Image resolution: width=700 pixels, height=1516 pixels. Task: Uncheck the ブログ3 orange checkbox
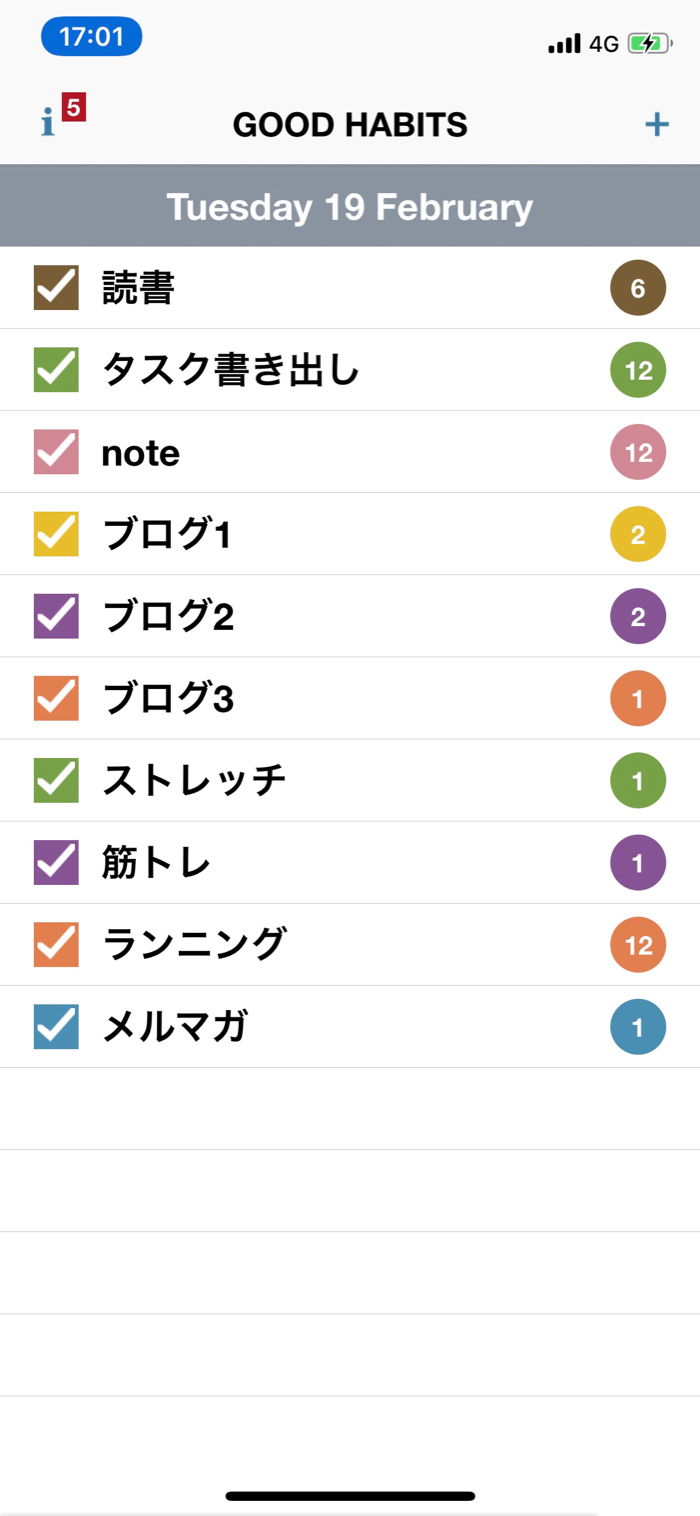[x=56, y=698]
